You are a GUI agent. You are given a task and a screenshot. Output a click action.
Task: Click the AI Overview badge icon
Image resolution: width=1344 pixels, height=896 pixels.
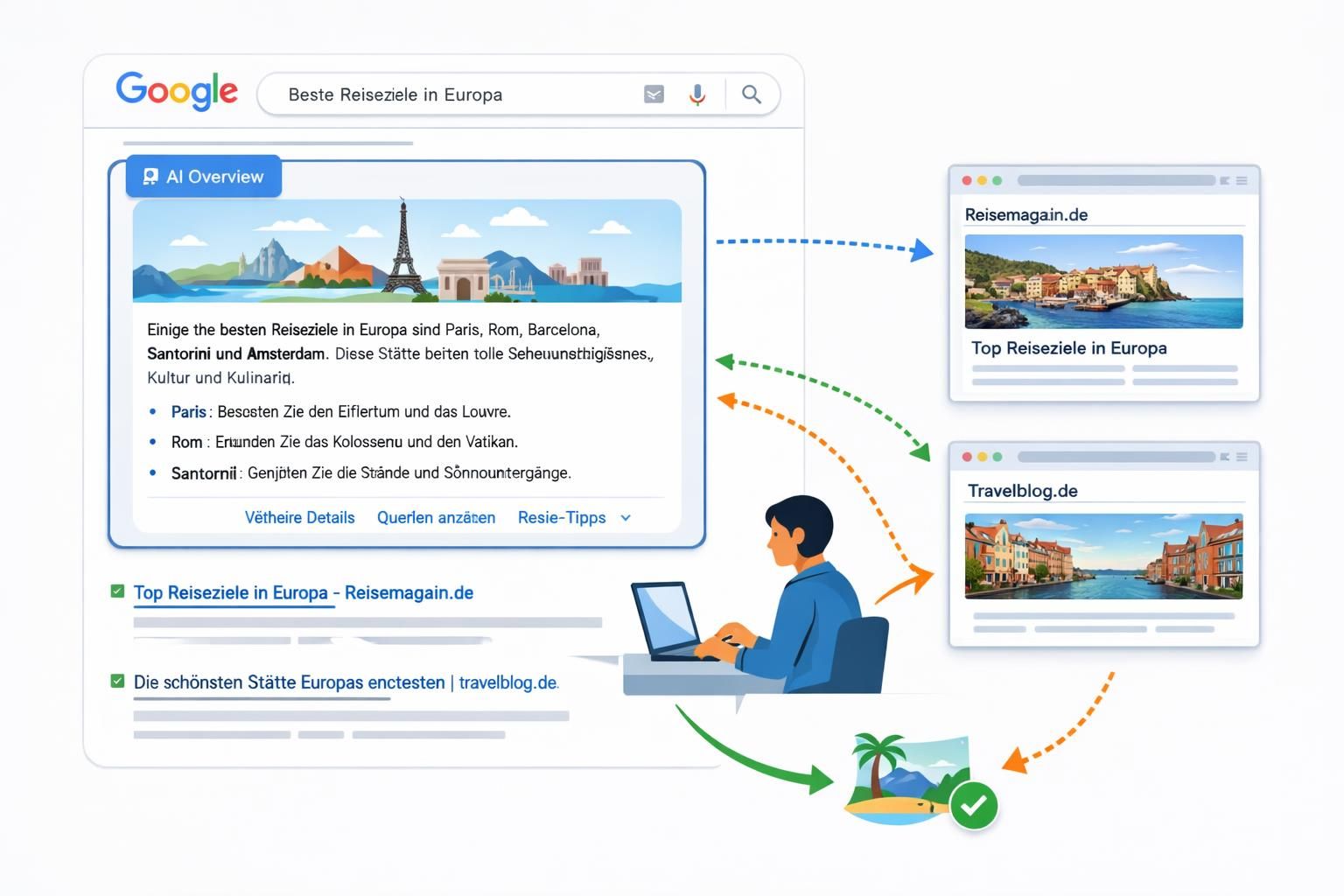point(150,177)
